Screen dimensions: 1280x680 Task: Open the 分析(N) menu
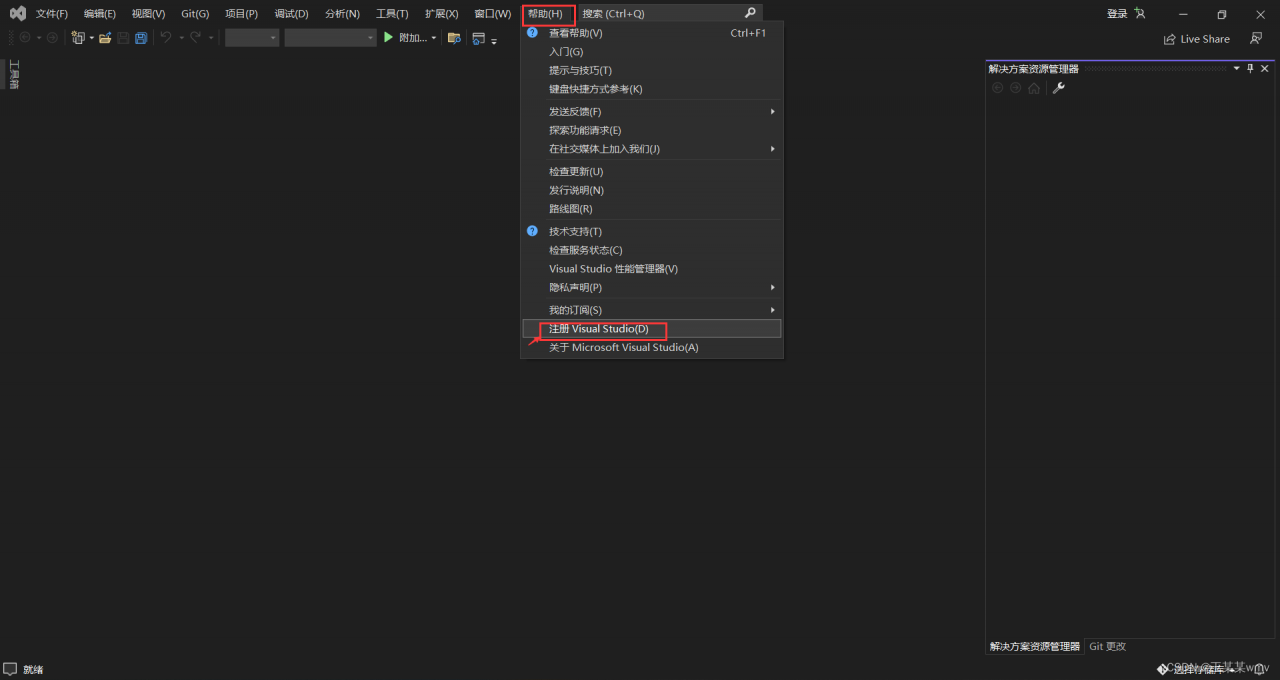click(342, 14)
